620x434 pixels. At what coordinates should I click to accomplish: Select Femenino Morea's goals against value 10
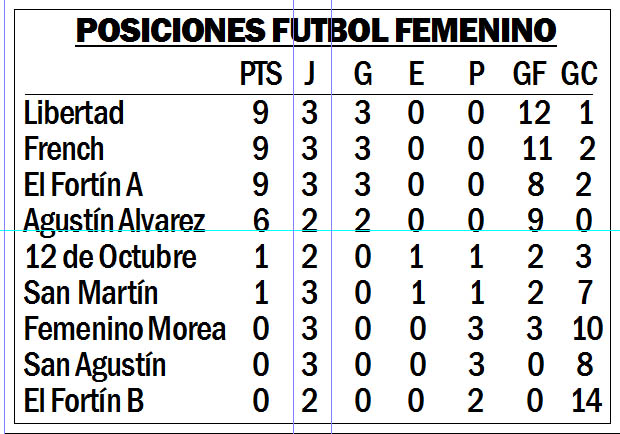click(x=588, y=329)
